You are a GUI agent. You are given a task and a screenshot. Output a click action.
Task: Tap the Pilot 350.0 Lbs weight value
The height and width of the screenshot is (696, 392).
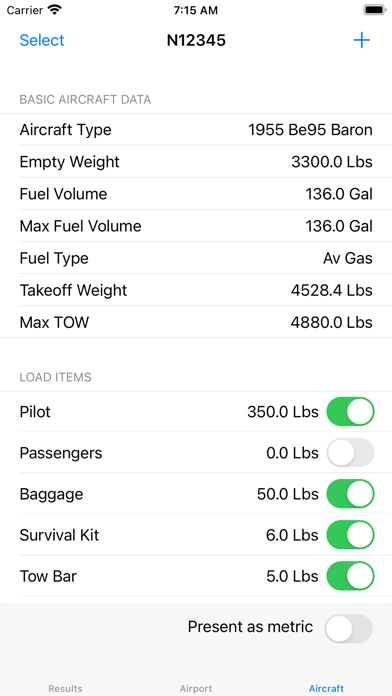(283, 412)
